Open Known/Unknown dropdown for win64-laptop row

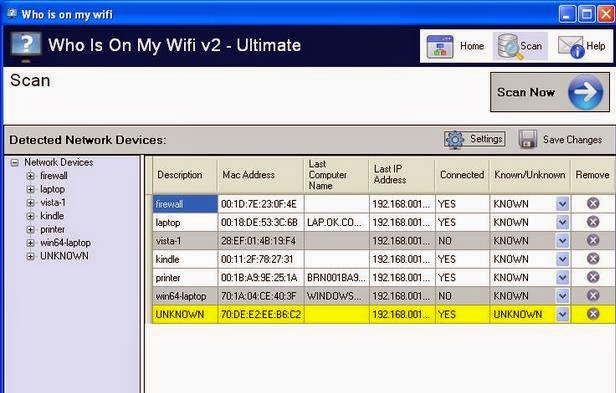(563, 296)
